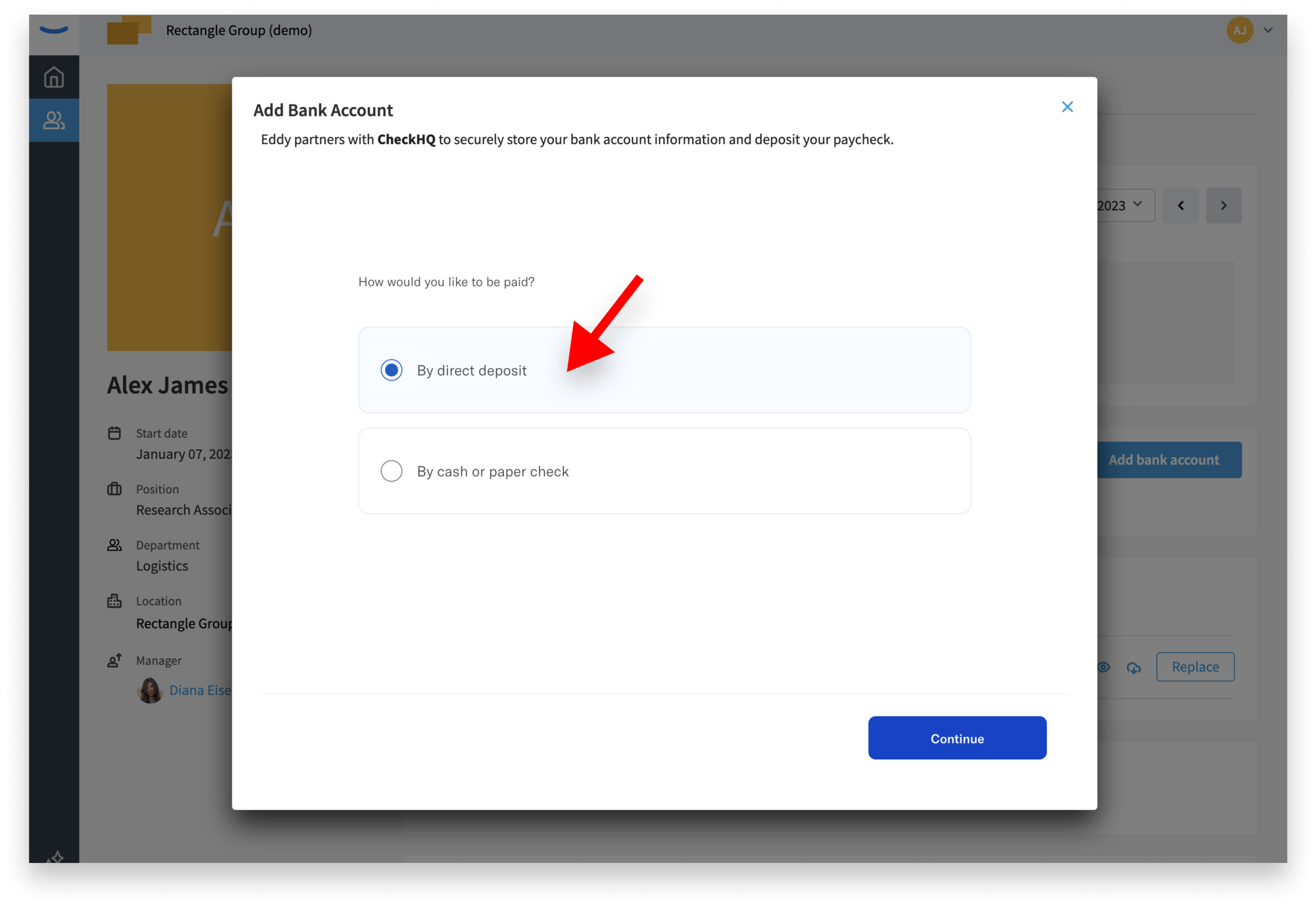Go to previous period with left chevron

pyautogui.click(x=1180, y=205)
